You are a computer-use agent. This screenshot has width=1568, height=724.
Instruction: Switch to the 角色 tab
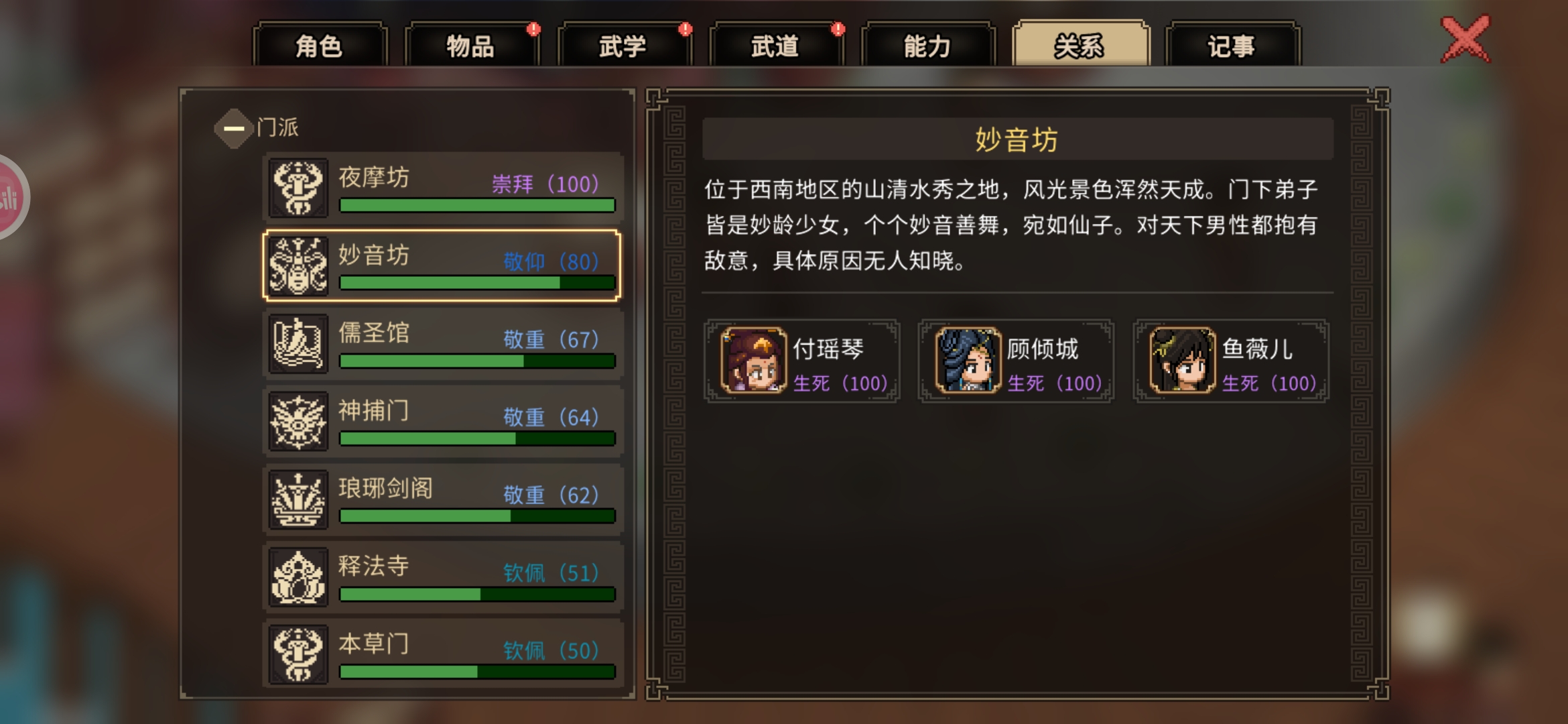(320, 46)
